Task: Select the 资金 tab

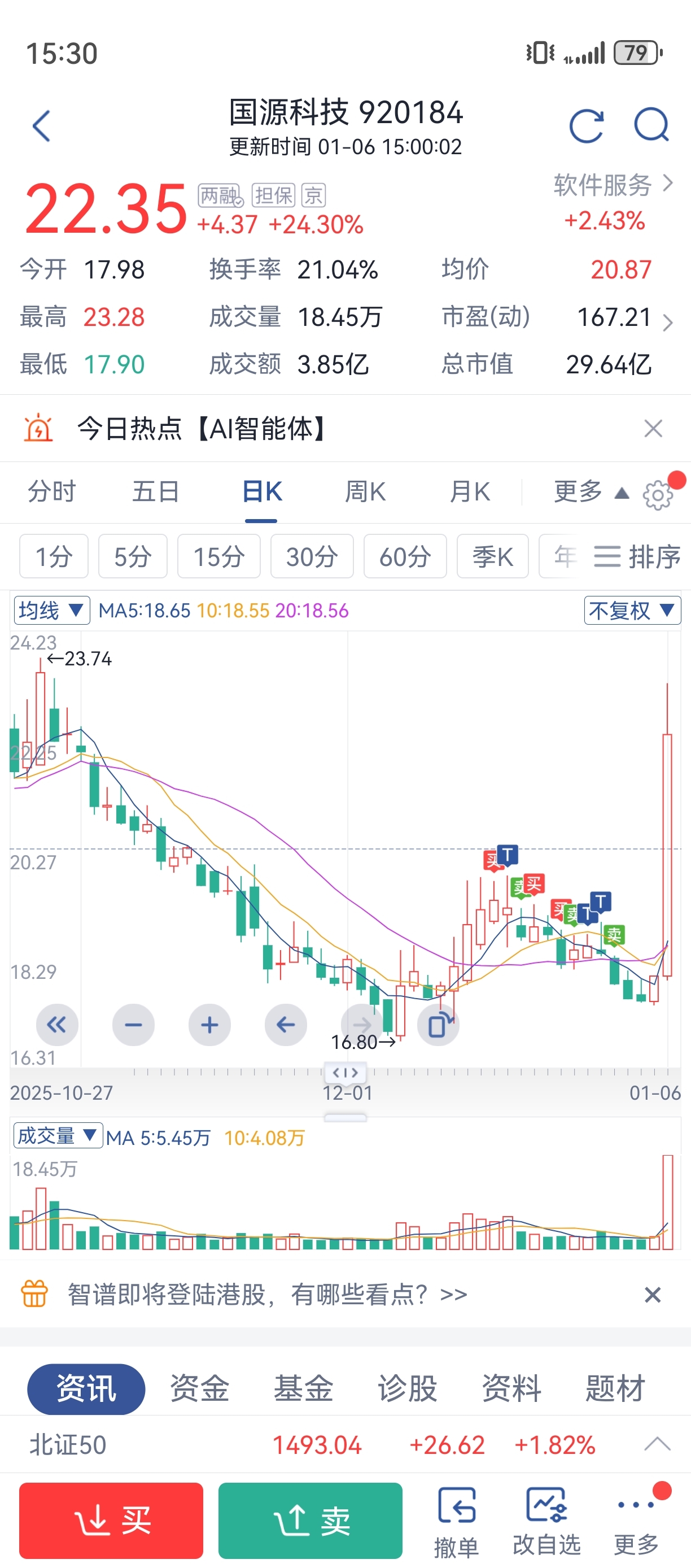Action: coord(199,1389)
